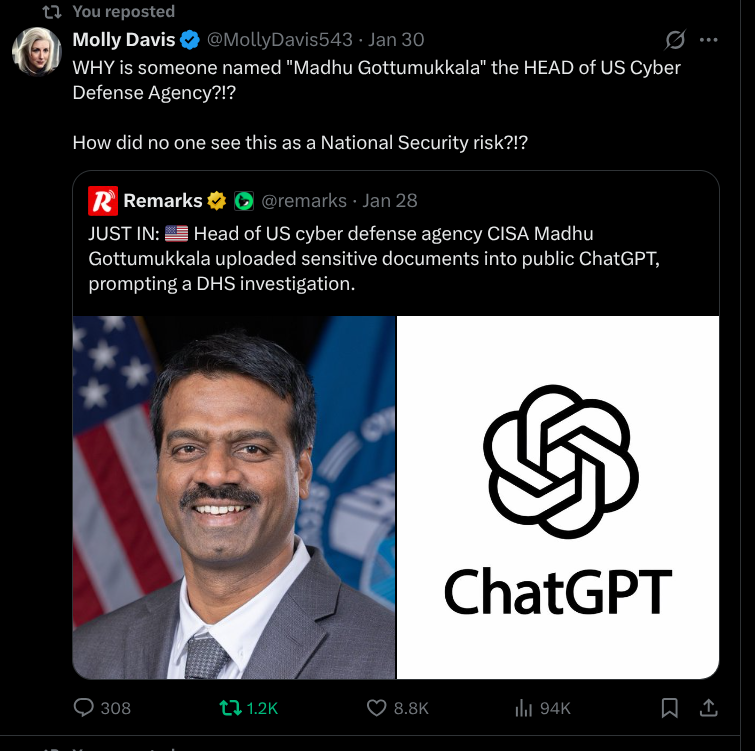Screen dimensions: 755x751
Task: Click Molly Davis's blue verified badge
Action: click(x=190, y=40)
